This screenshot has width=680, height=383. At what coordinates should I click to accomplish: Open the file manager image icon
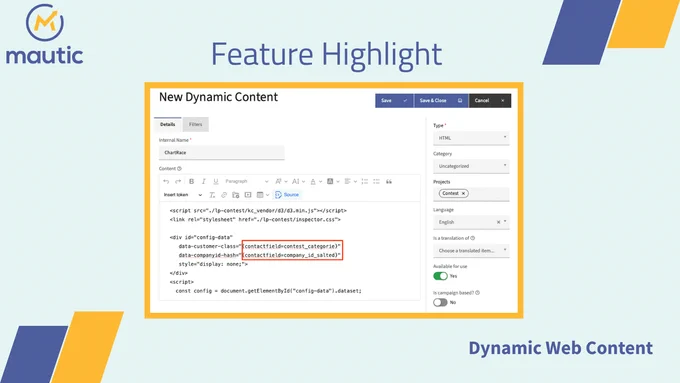pos(235,195)
